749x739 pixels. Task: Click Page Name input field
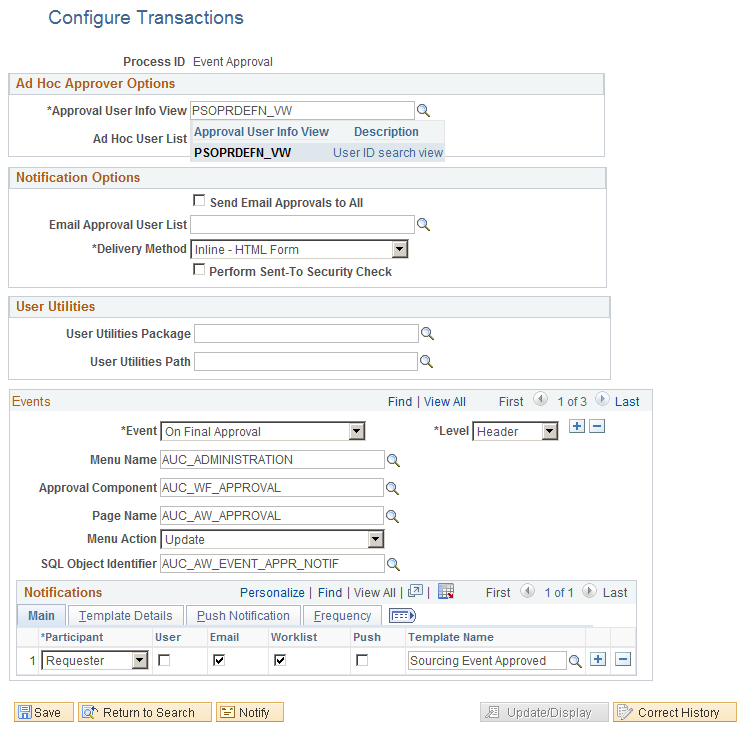point(272,516)
